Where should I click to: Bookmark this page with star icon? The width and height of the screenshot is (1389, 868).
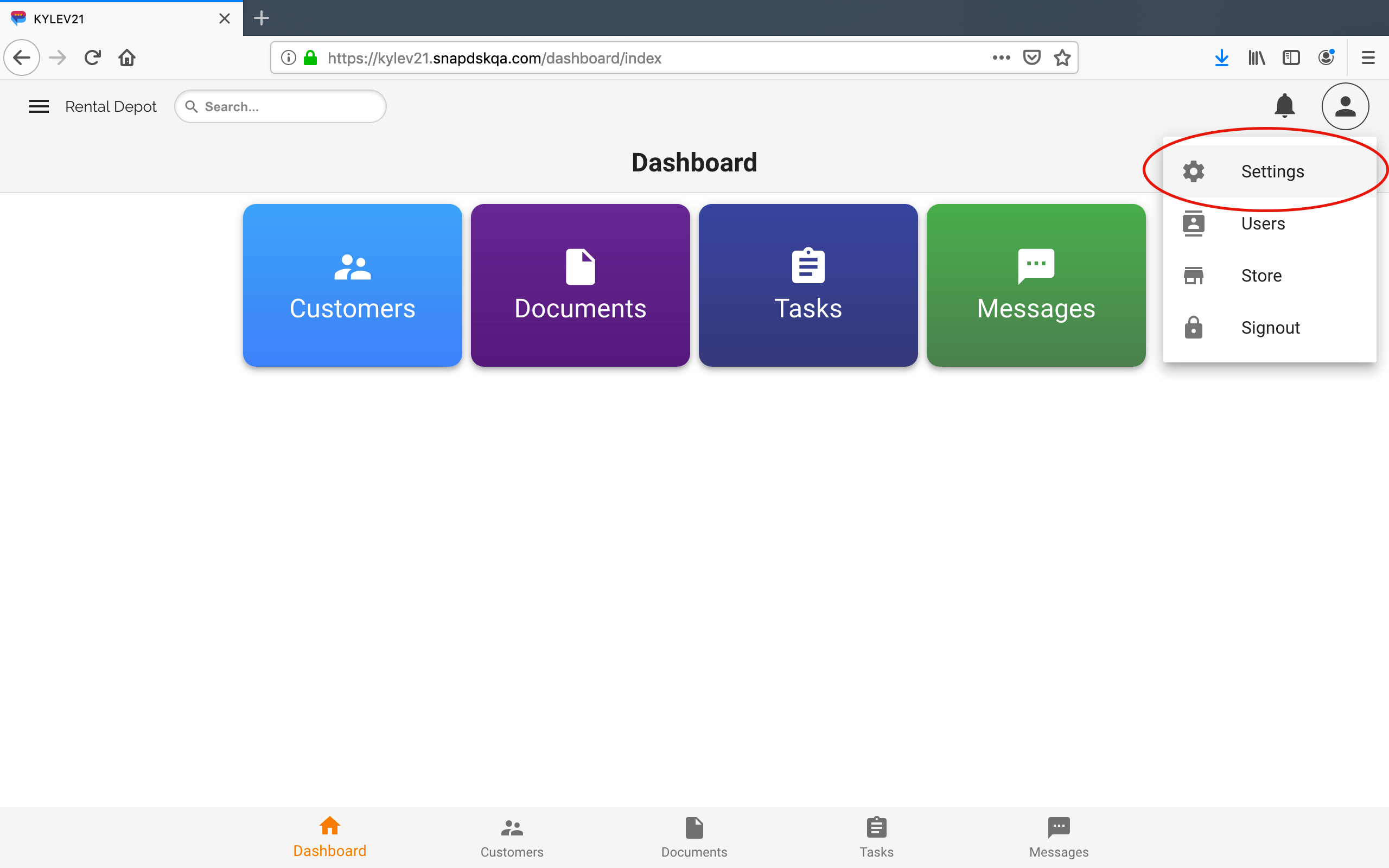(x=1062, y=58)
